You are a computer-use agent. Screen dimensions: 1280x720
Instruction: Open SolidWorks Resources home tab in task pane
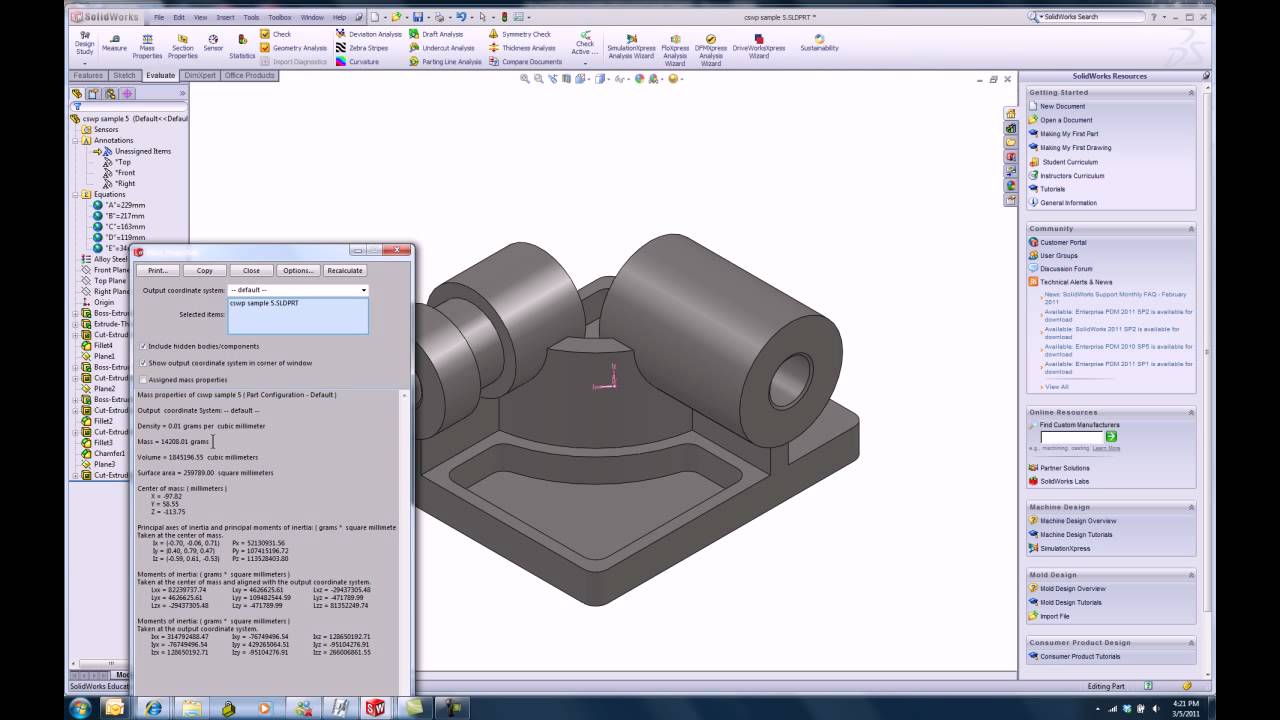pos(1011,114)
